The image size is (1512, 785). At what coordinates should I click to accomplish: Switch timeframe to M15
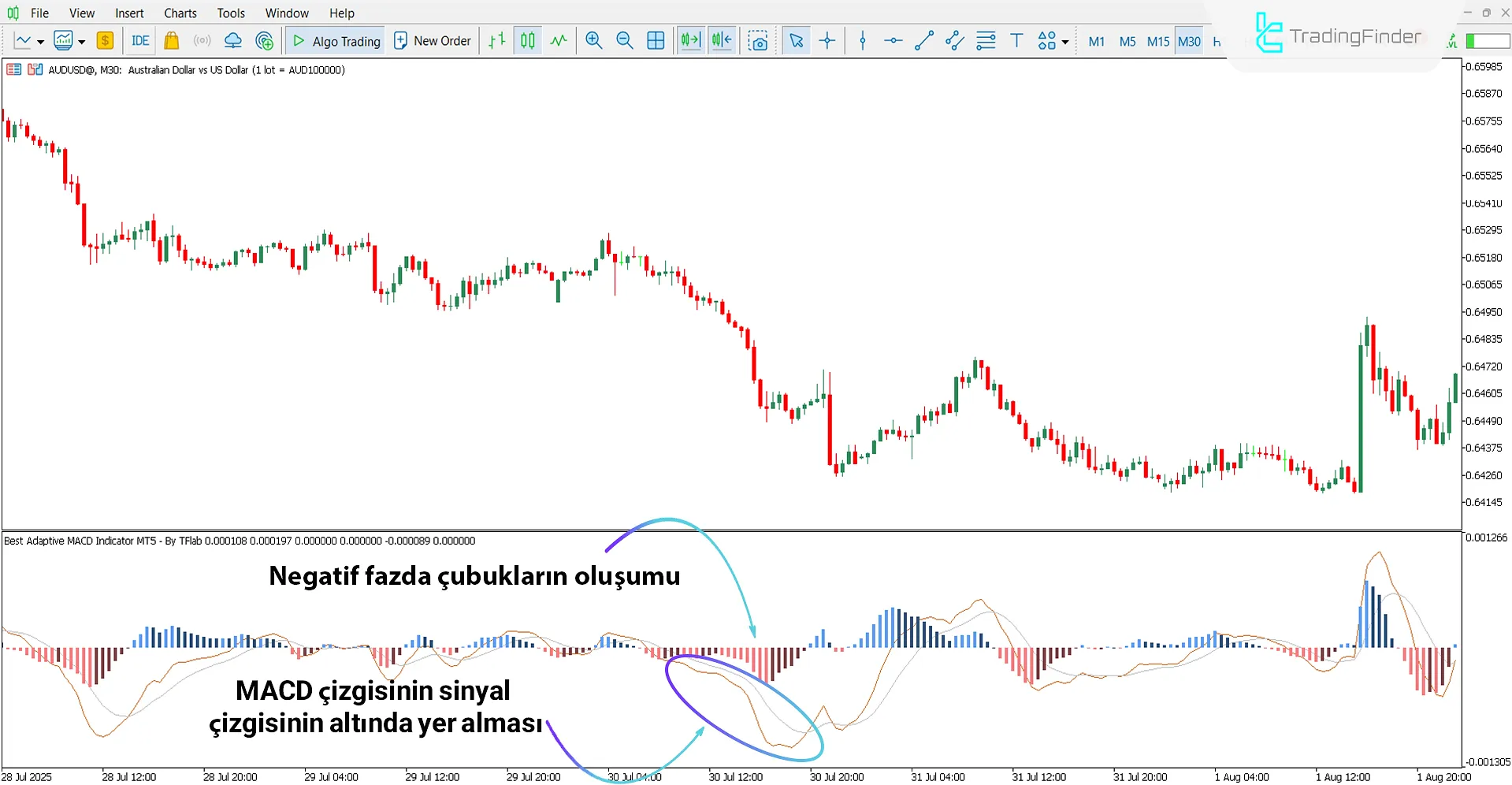tap(1157, 41)
